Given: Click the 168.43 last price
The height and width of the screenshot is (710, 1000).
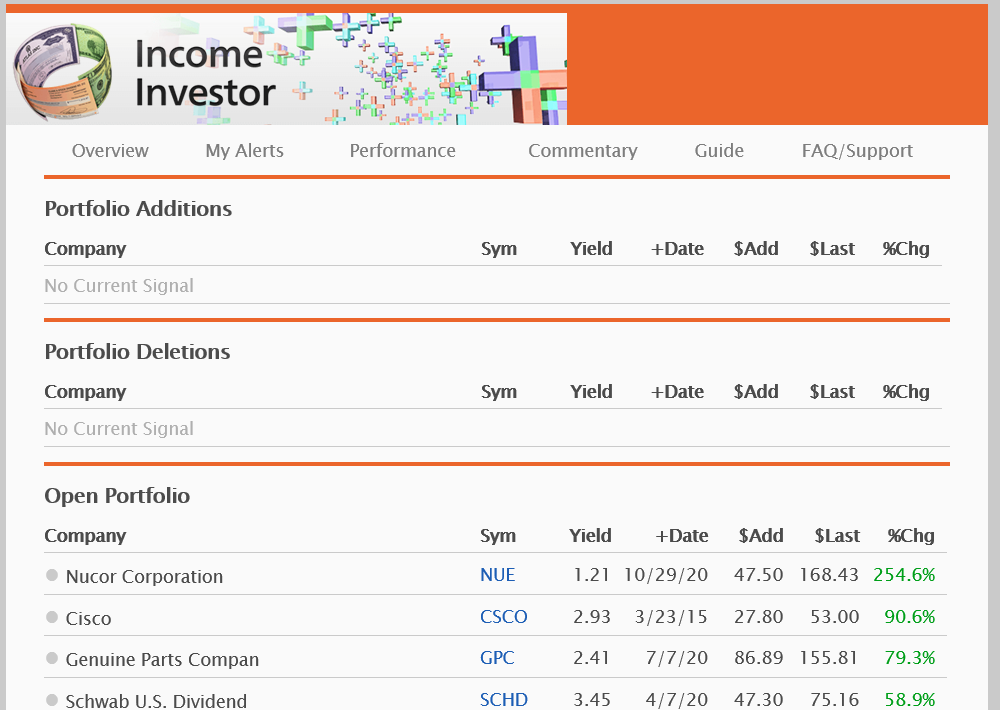Looking at the screenshot, I should tap(829, 575).
